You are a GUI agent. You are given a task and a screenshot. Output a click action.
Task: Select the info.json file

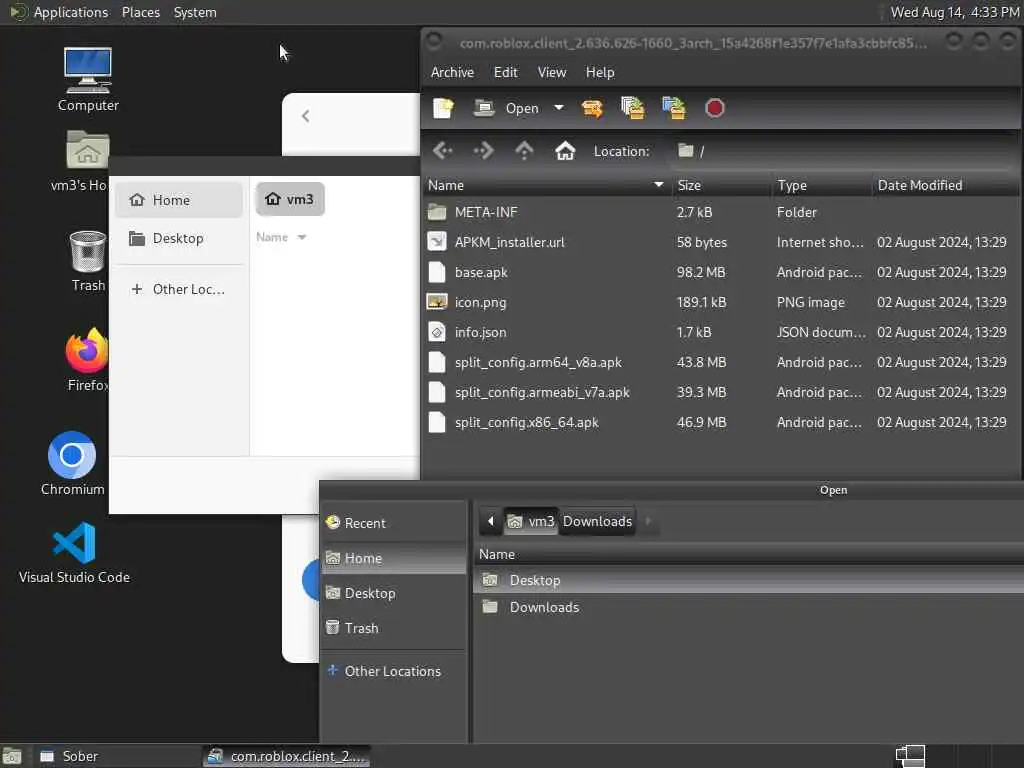tap(721, 332)
